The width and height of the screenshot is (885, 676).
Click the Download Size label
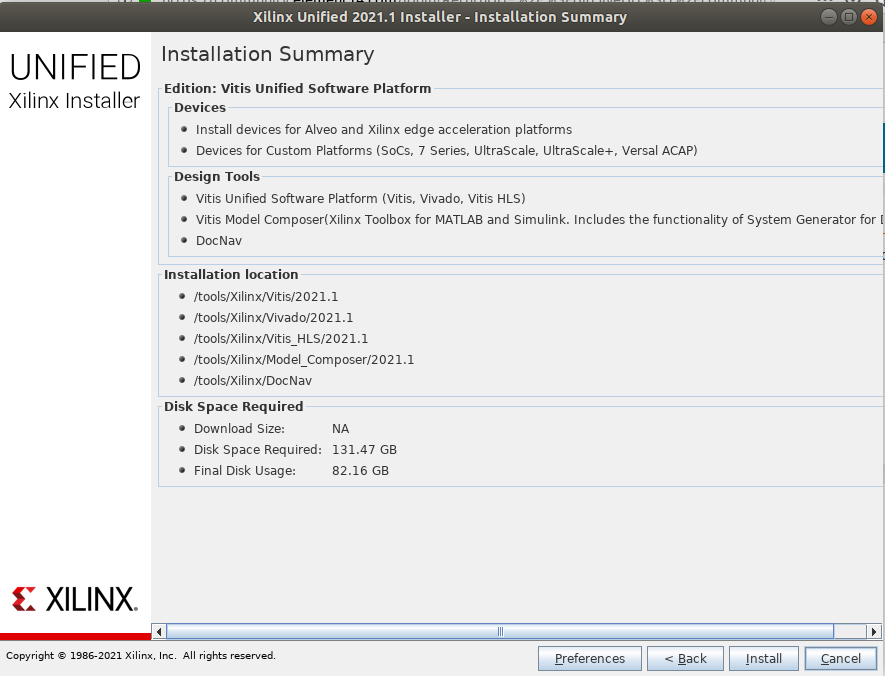click(239, 429)
